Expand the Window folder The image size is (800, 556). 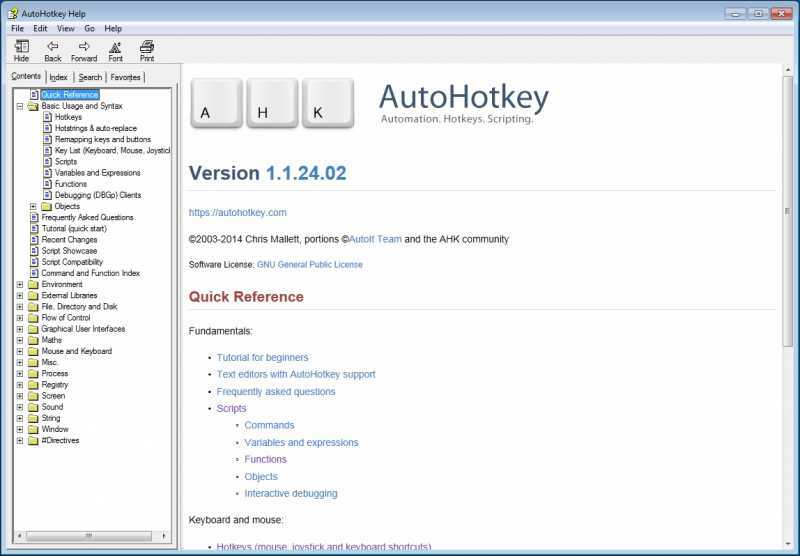click(20, 429)
